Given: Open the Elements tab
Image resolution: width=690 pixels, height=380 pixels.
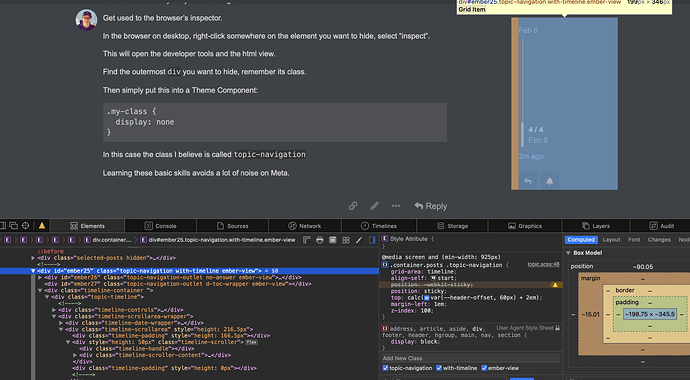Looking at the screenshot, I should (x=87, y=226).
